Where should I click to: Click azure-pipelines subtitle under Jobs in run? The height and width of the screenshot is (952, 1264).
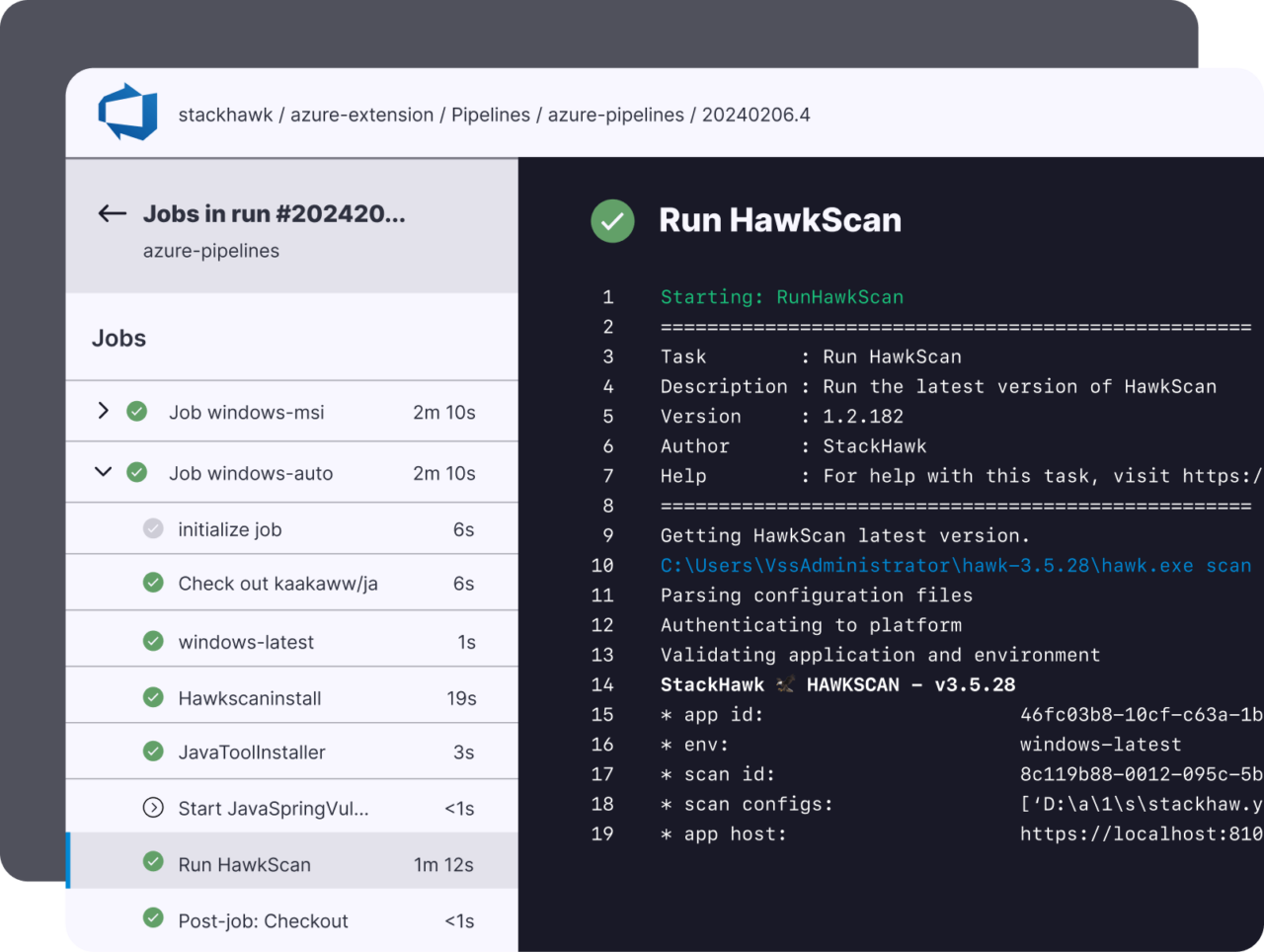click(x=211, y=251)
